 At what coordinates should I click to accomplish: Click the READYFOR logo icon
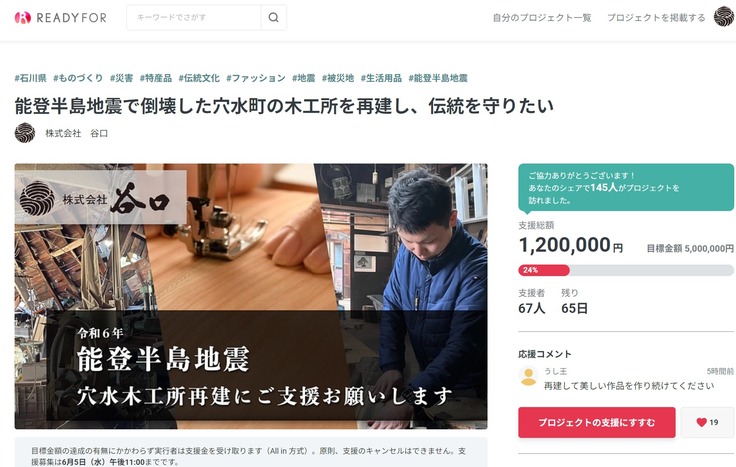pos(23,18)
